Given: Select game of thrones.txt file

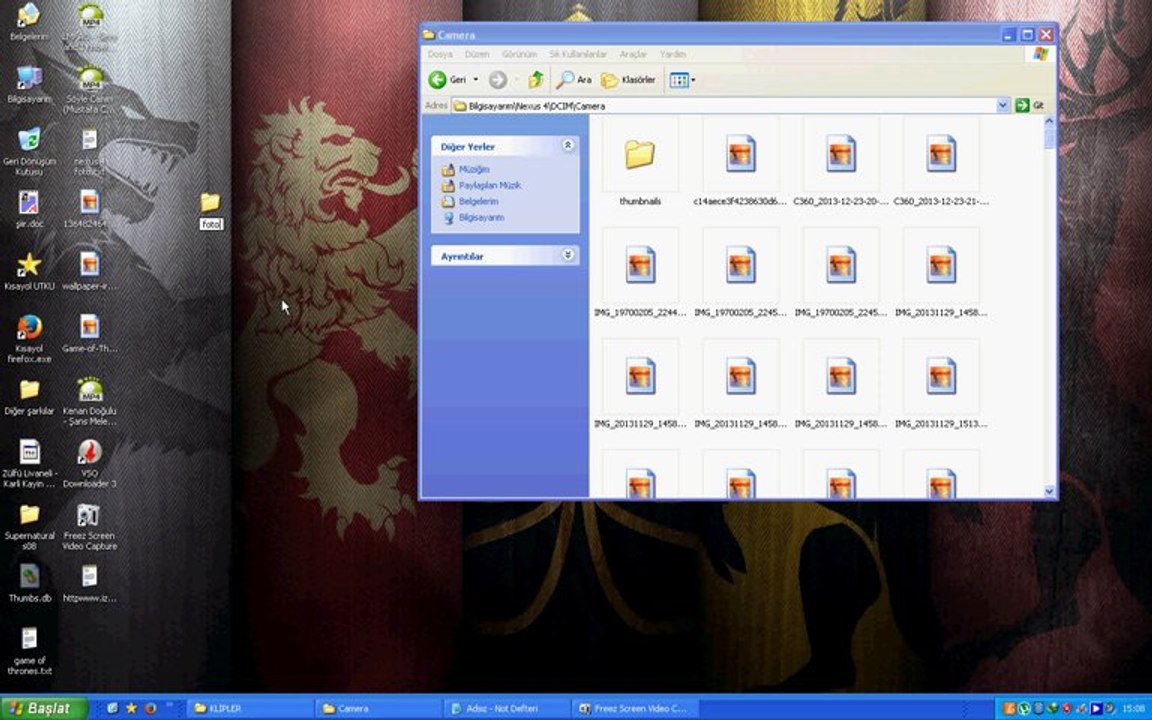Looking at the screenshot, I should tap(29, 650).
